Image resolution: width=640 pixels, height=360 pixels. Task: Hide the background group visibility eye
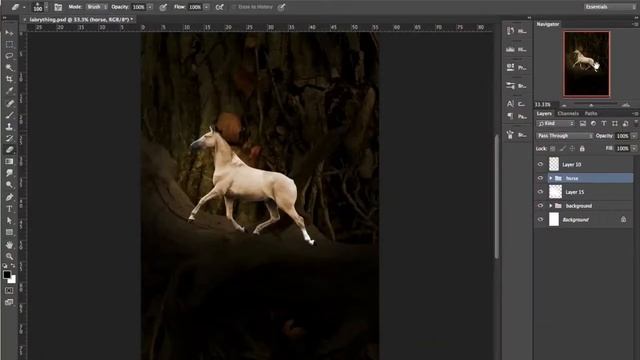(x=540, y=206)
